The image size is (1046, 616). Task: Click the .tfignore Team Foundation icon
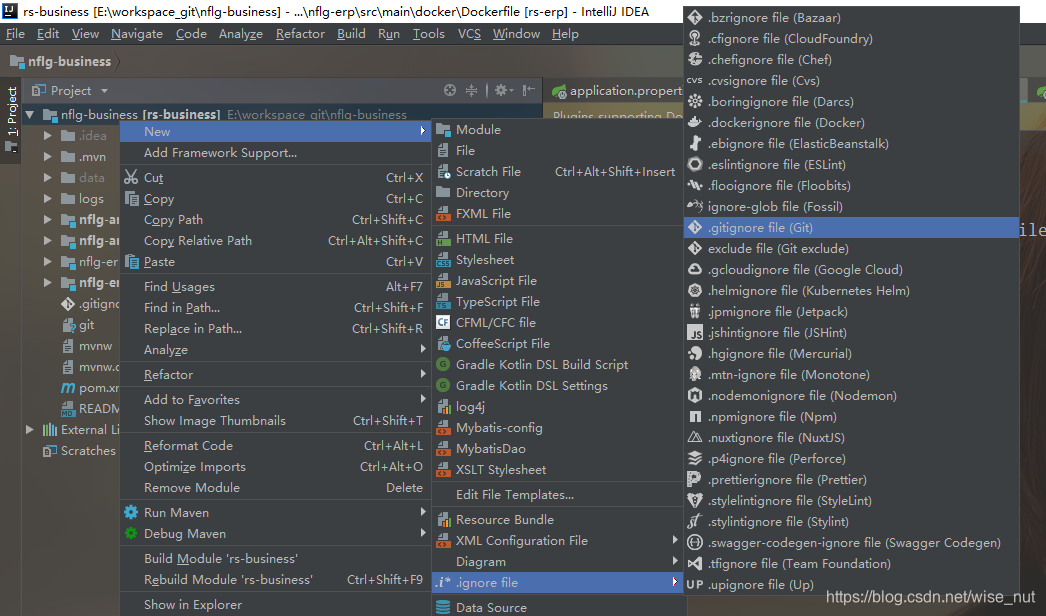coord(695,564)
